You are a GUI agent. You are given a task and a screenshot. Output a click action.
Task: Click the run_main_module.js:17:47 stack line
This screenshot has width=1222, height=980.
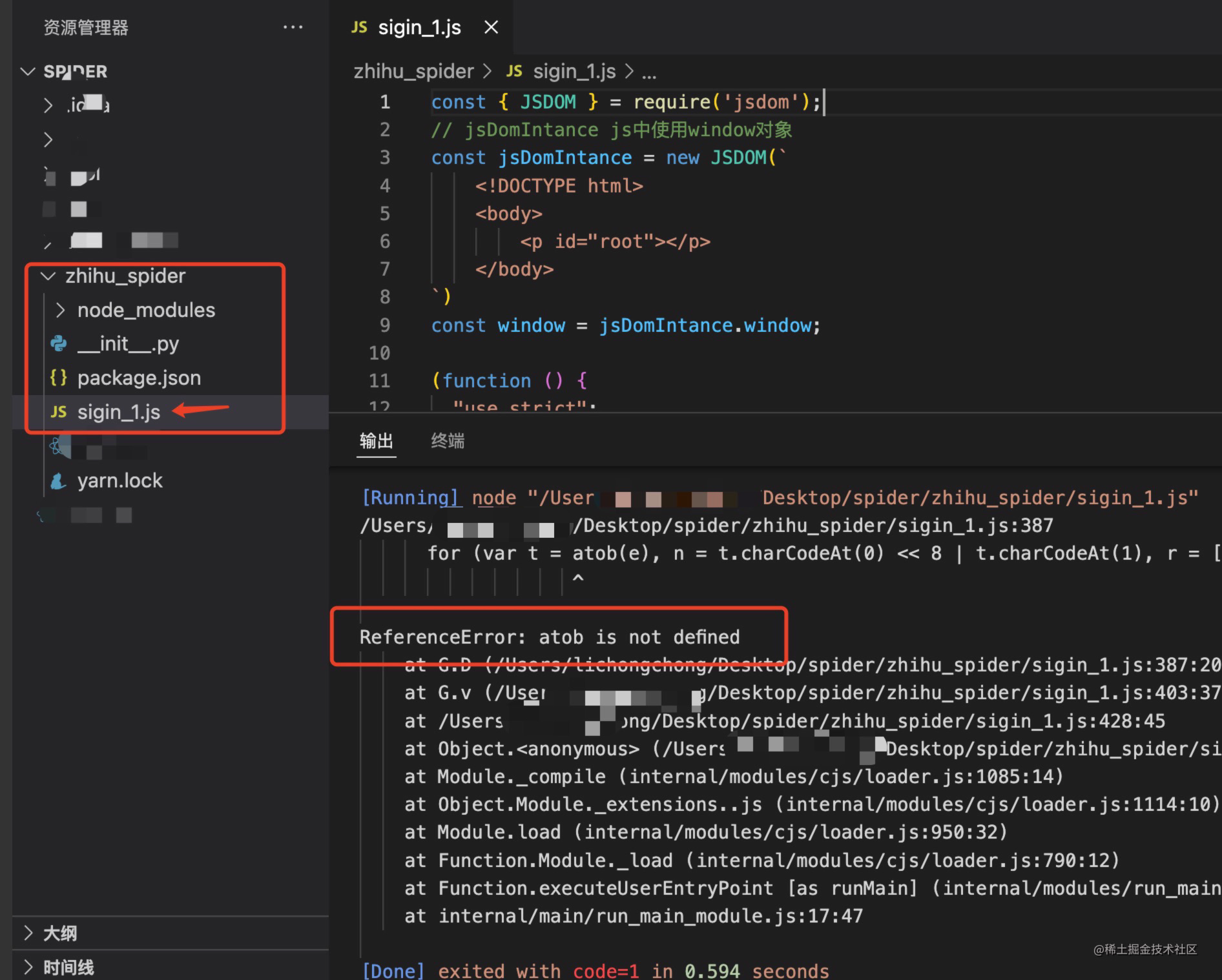pyautogui.click(x=634, y=916)
